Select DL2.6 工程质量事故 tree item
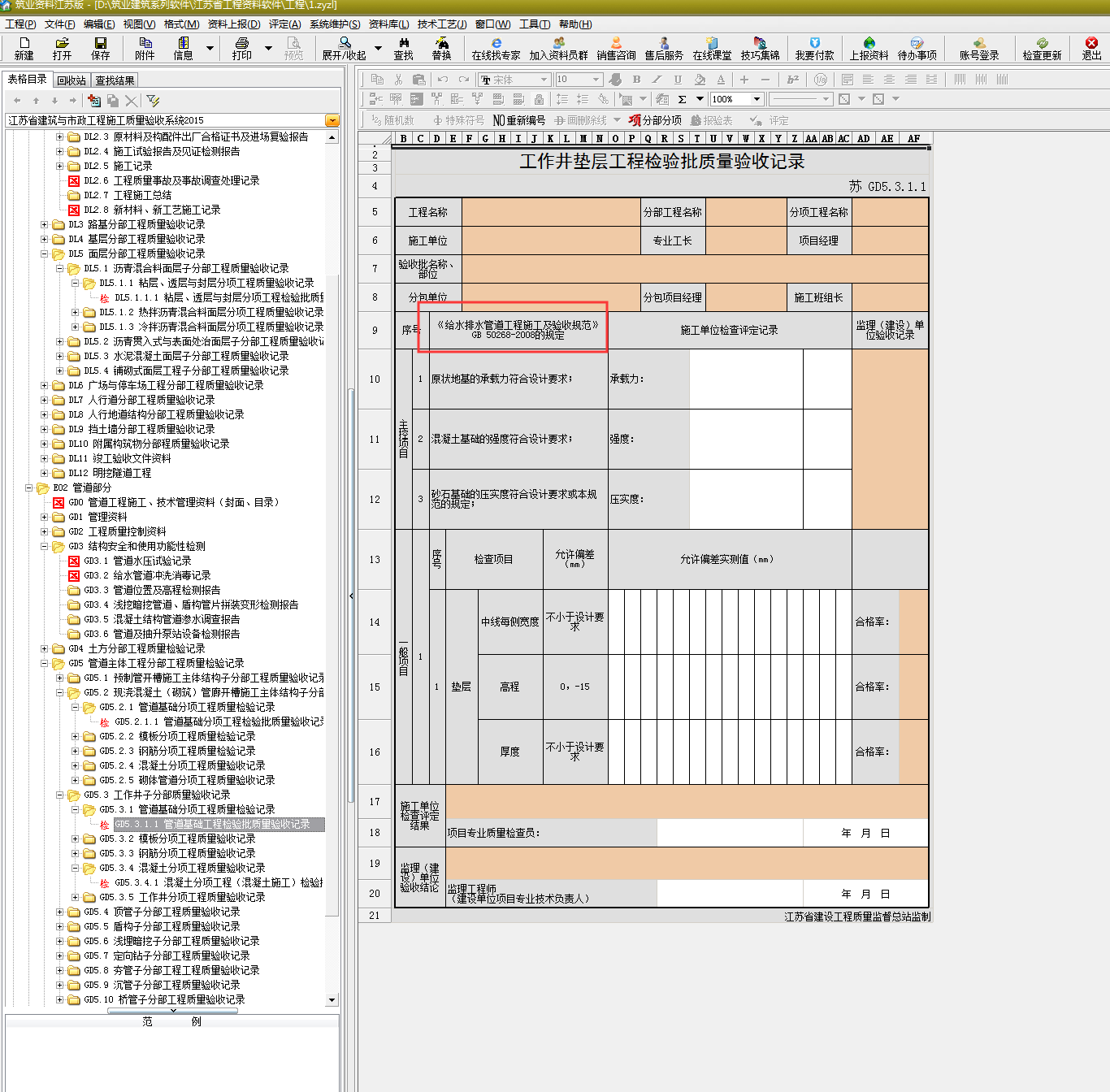Viewport: 1110px width, 1092px height. [171, 180]
